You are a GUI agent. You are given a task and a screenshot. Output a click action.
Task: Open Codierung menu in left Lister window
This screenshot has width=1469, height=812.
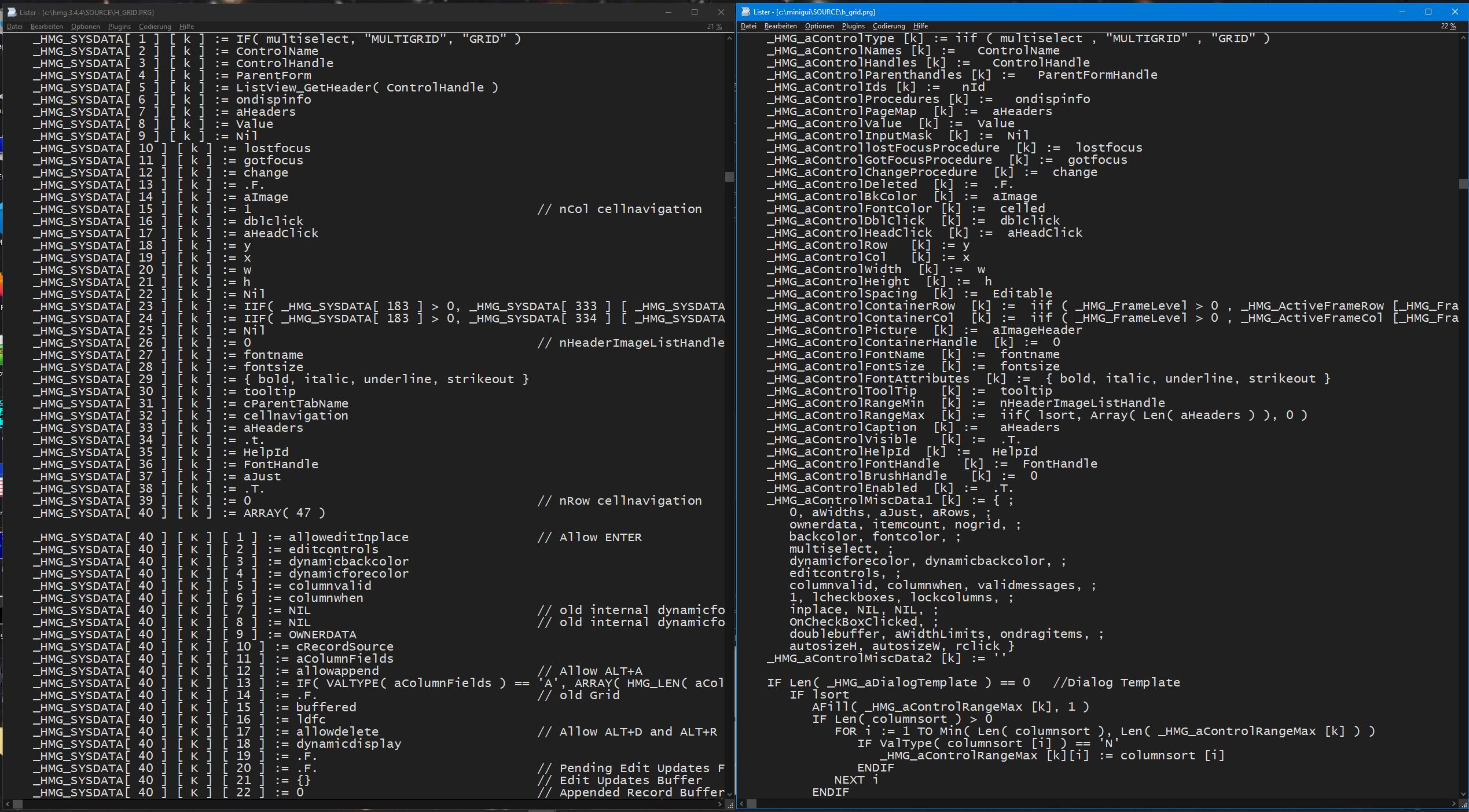tap(155, 27)
